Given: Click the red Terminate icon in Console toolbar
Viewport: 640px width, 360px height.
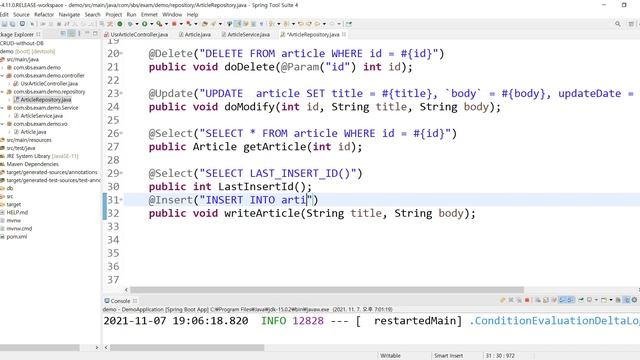Looking at the screenshot, I should pyautogui.click(x=527, y=300).
